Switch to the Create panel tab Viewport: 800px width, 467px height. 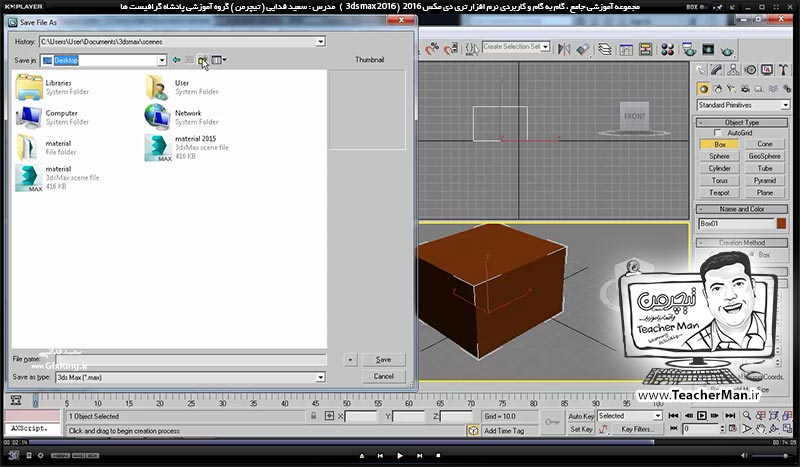click(x=701, y=69)
